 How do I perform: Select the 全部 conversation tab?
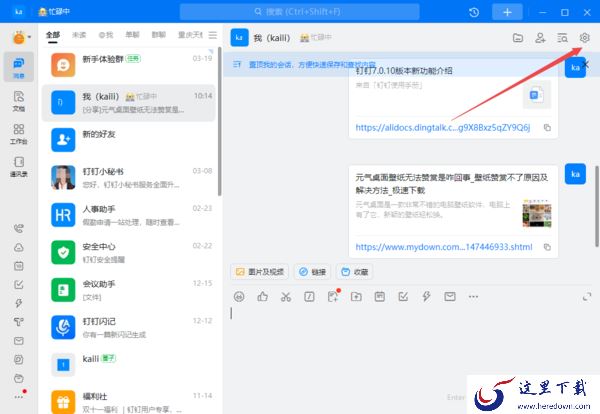[x=53, y=35]
